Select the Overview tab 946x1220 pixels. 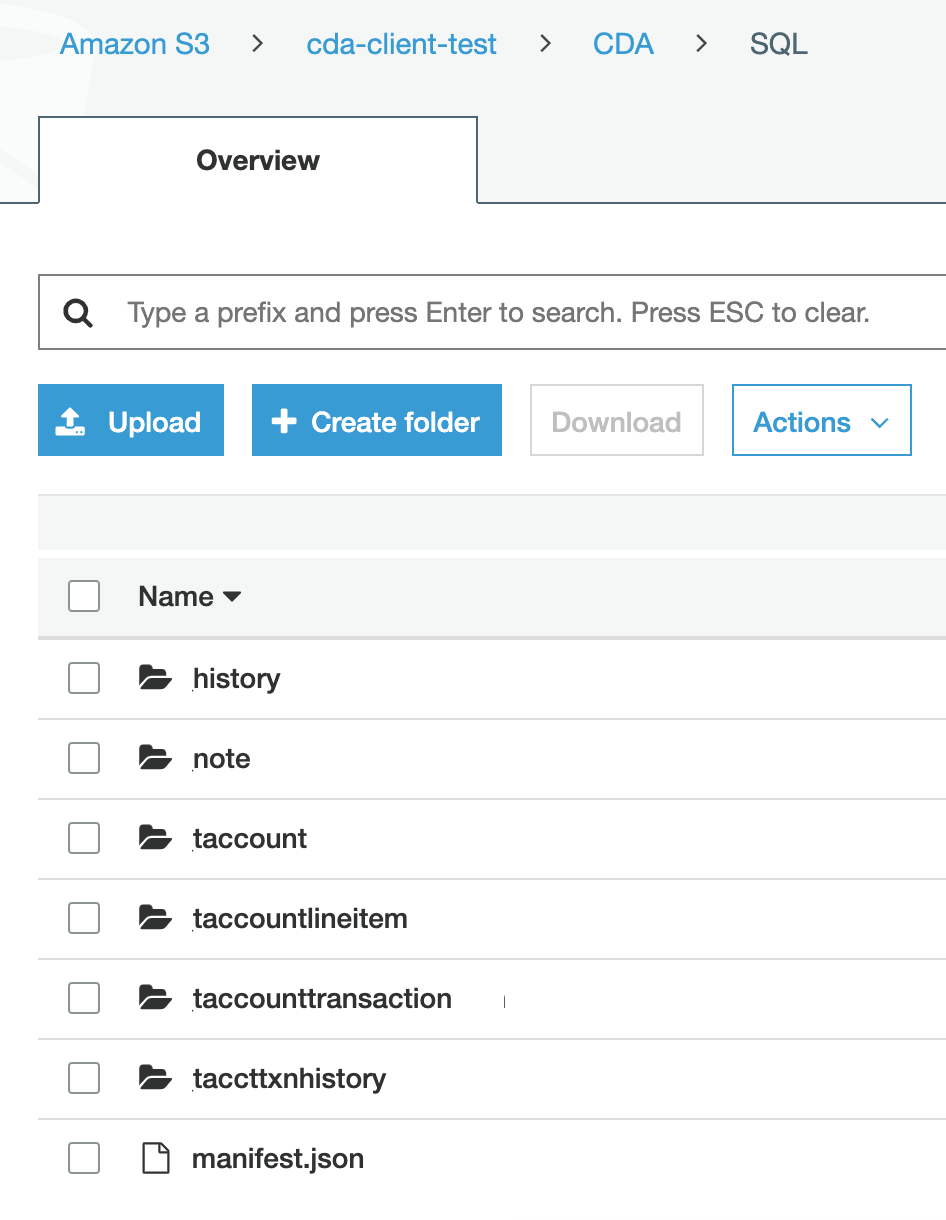pos(258,161)
